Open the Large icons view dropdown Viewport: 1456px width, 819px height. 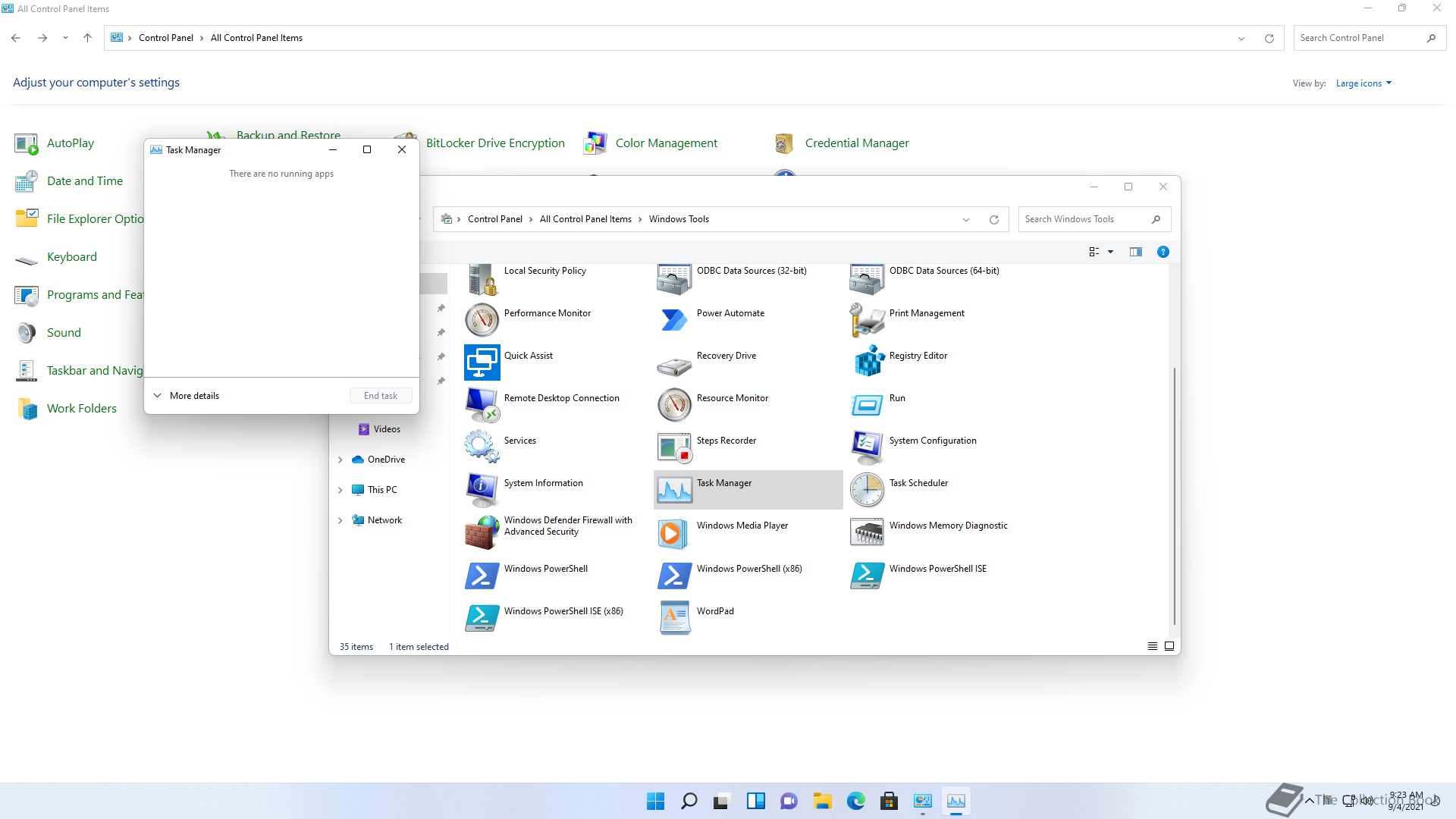tap(1363, 83)
